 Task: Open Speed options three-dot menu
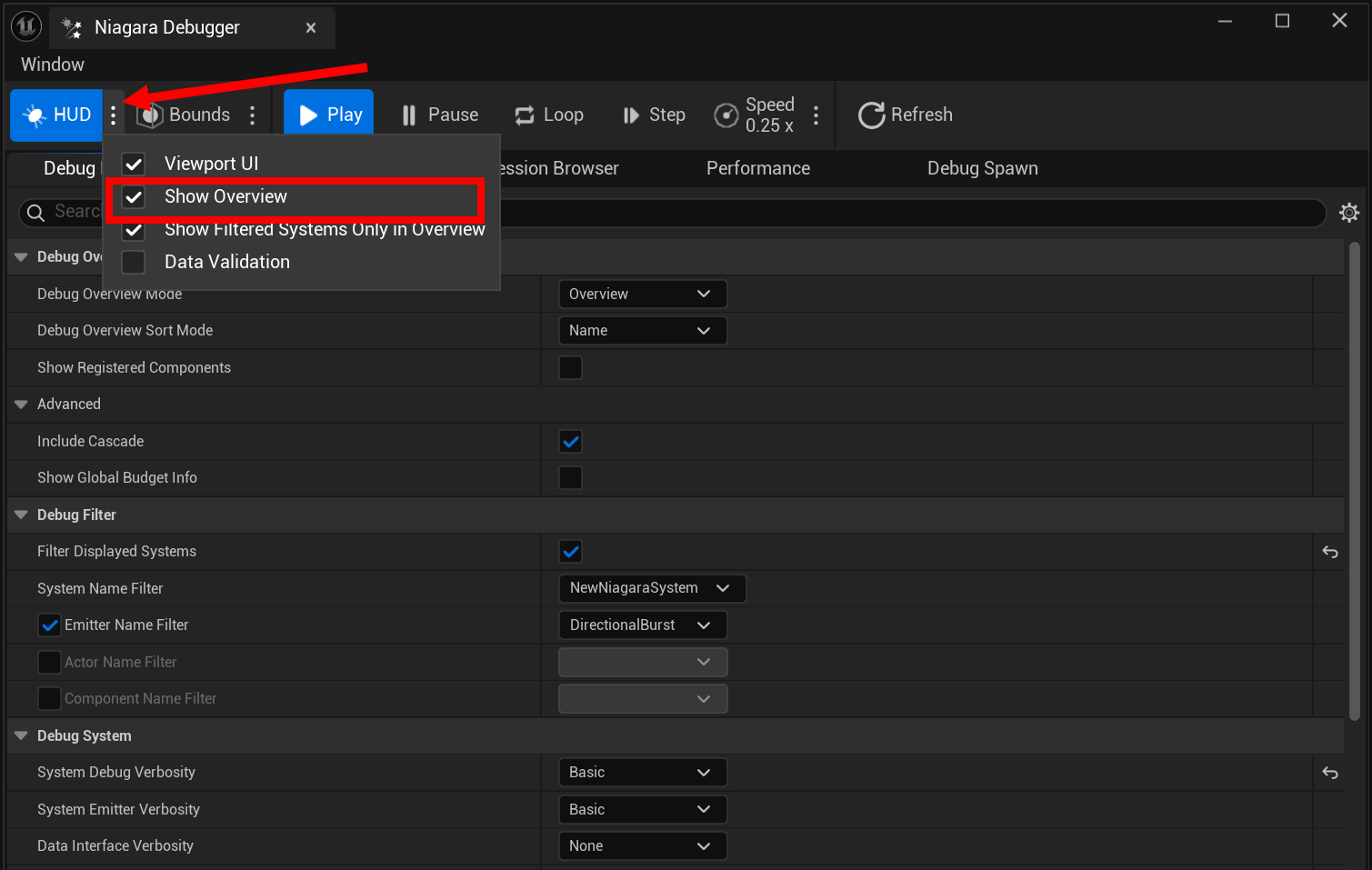816,115
